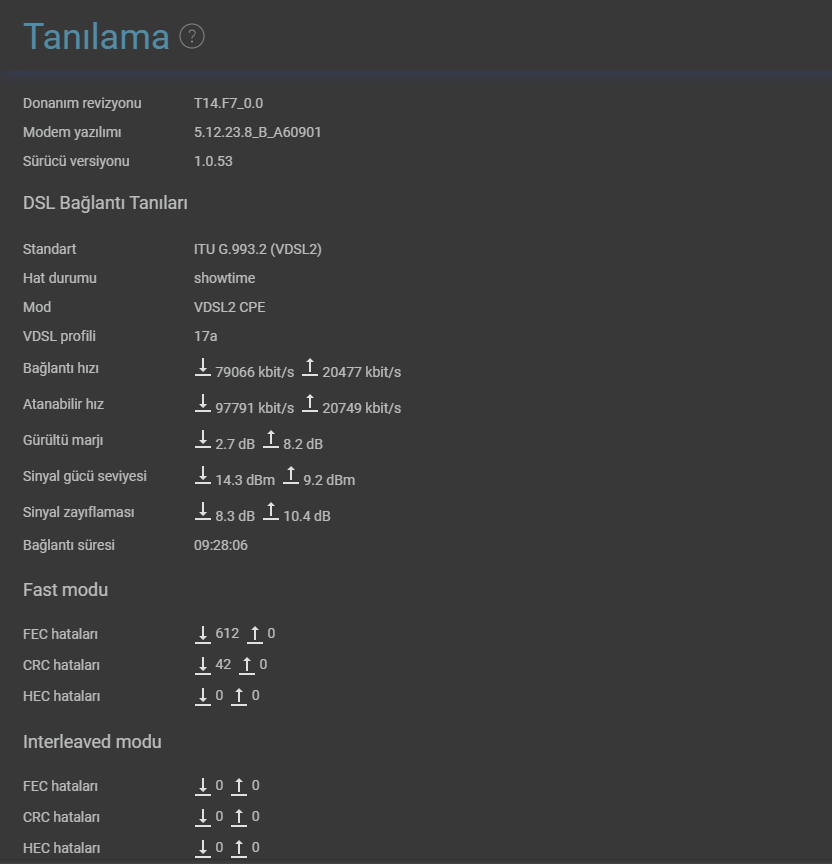Click the ITU G.993.2 (VDSL2) standard value
The height and width of the screenshot is (864, 832).
click(257, 249)
